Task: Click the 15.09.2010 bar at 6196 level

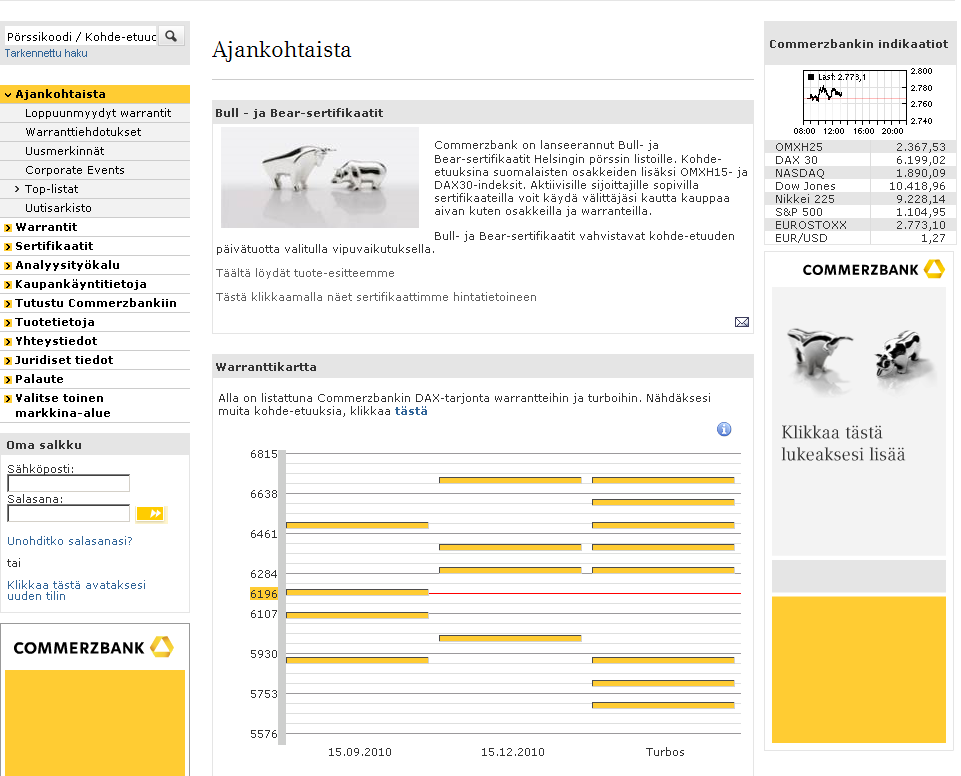Action: tap(357, 592)
